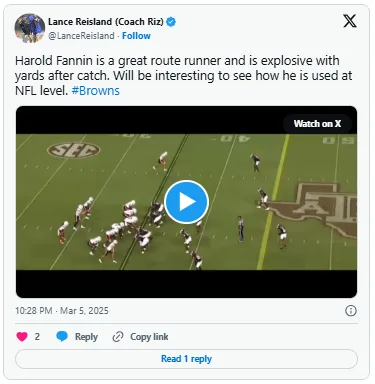375x384 pixels.
Task: Click the Copy link text
Action: click(x=149, y=337)
